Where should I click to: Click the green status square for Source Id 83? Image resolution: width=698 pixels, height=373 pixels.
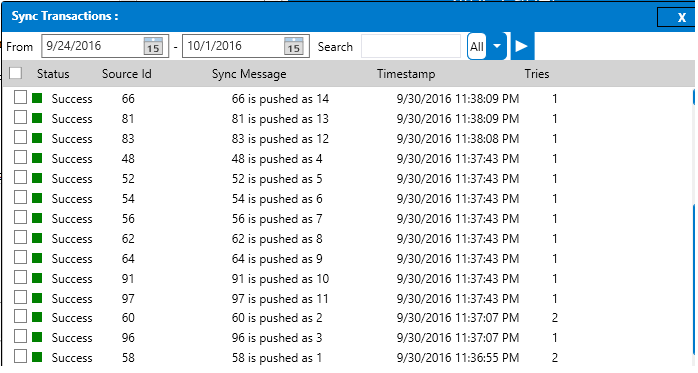tap(37, 138)
